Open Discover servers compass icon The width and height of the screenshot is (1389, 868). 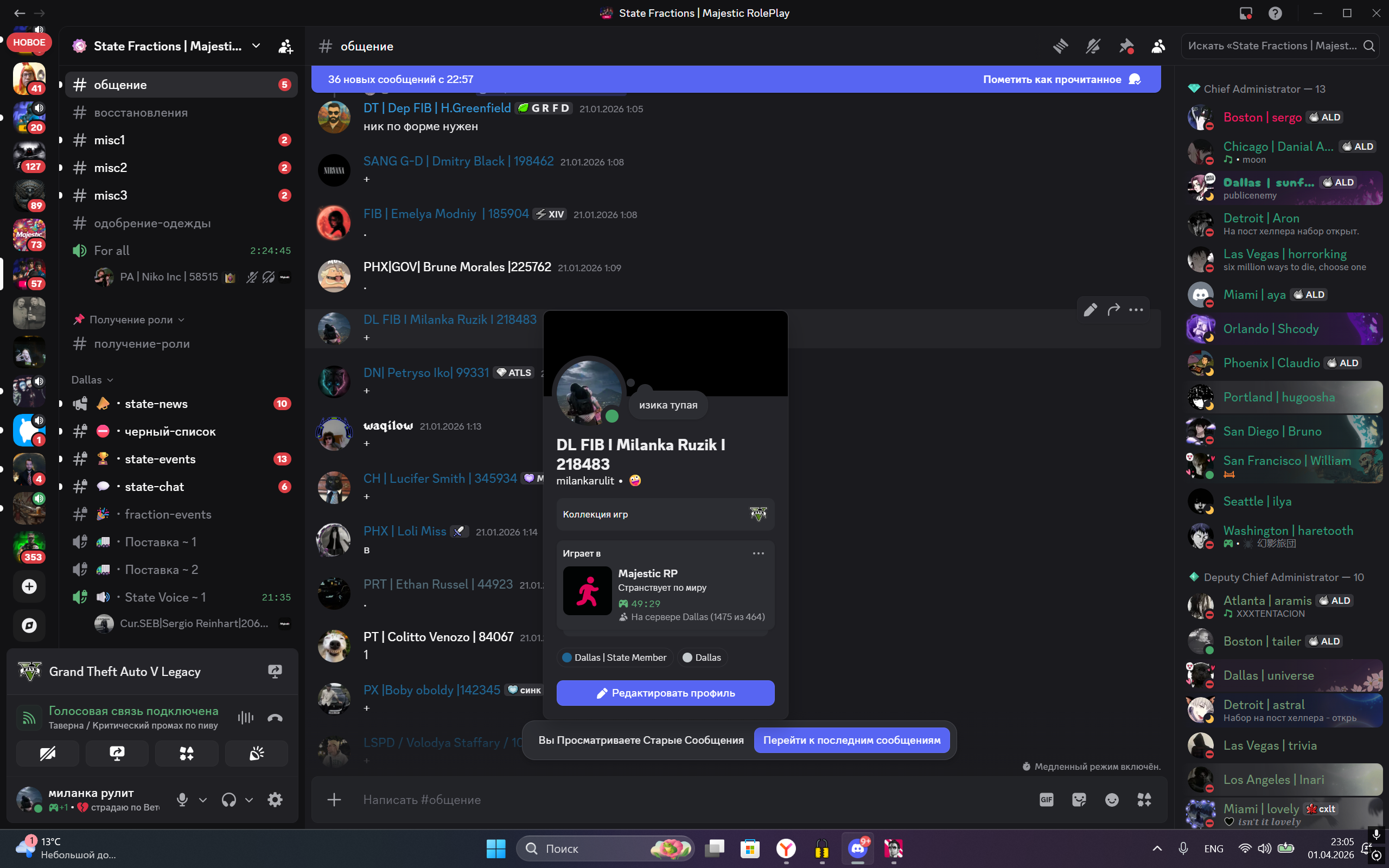(x=29, y=625)
